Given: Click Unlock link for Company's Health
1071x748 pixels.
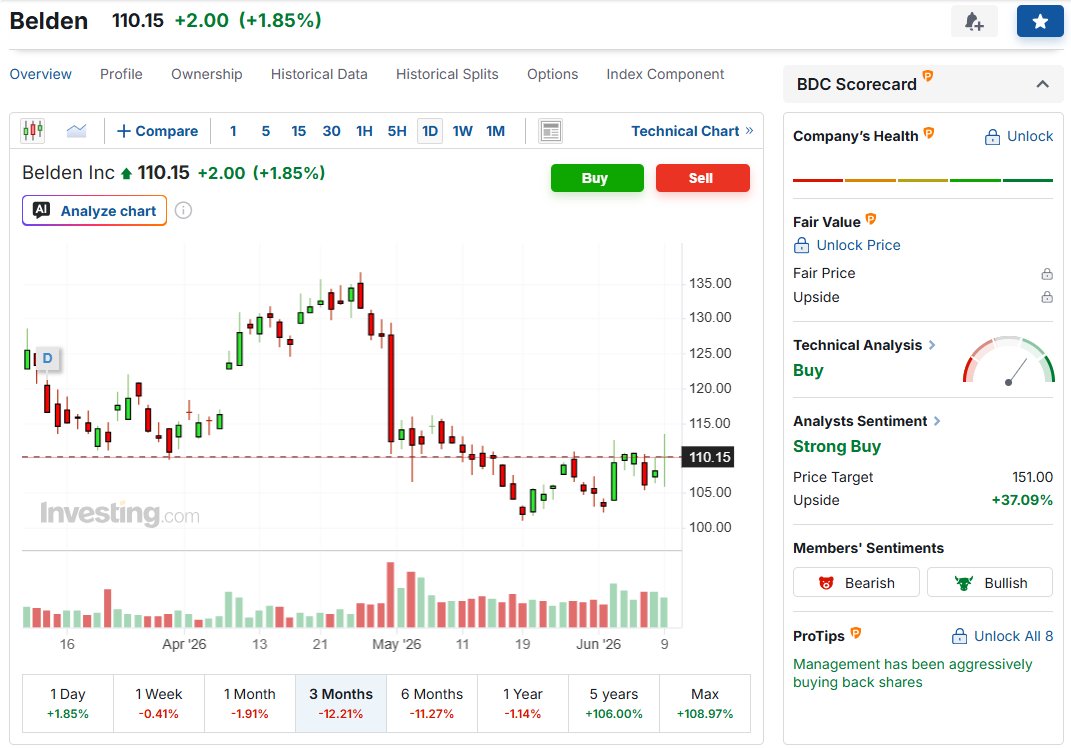Looking at the screenshot, I should (1018, 137).
